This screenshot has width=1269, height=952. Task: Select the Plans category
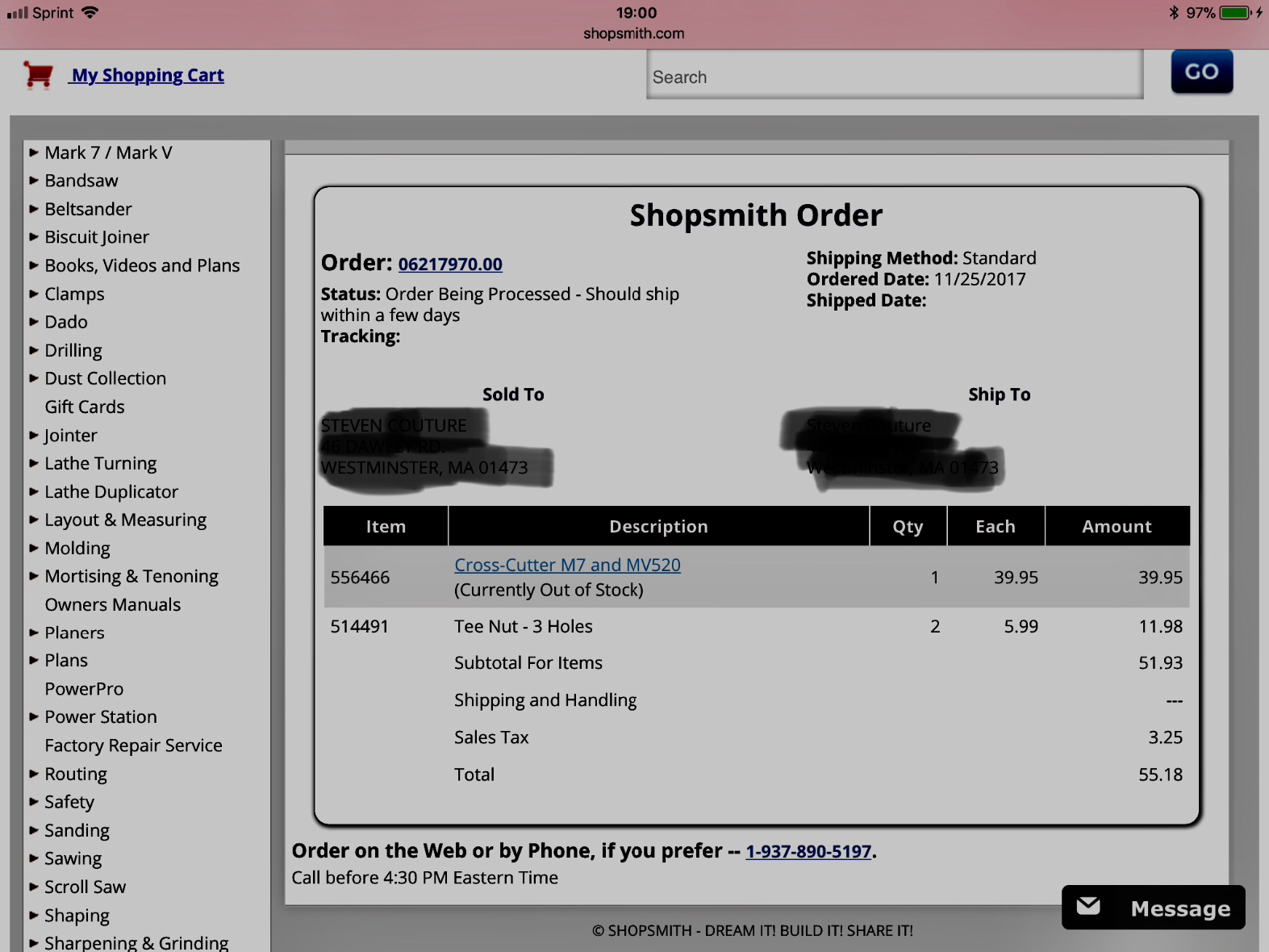[x=66, y=661]
